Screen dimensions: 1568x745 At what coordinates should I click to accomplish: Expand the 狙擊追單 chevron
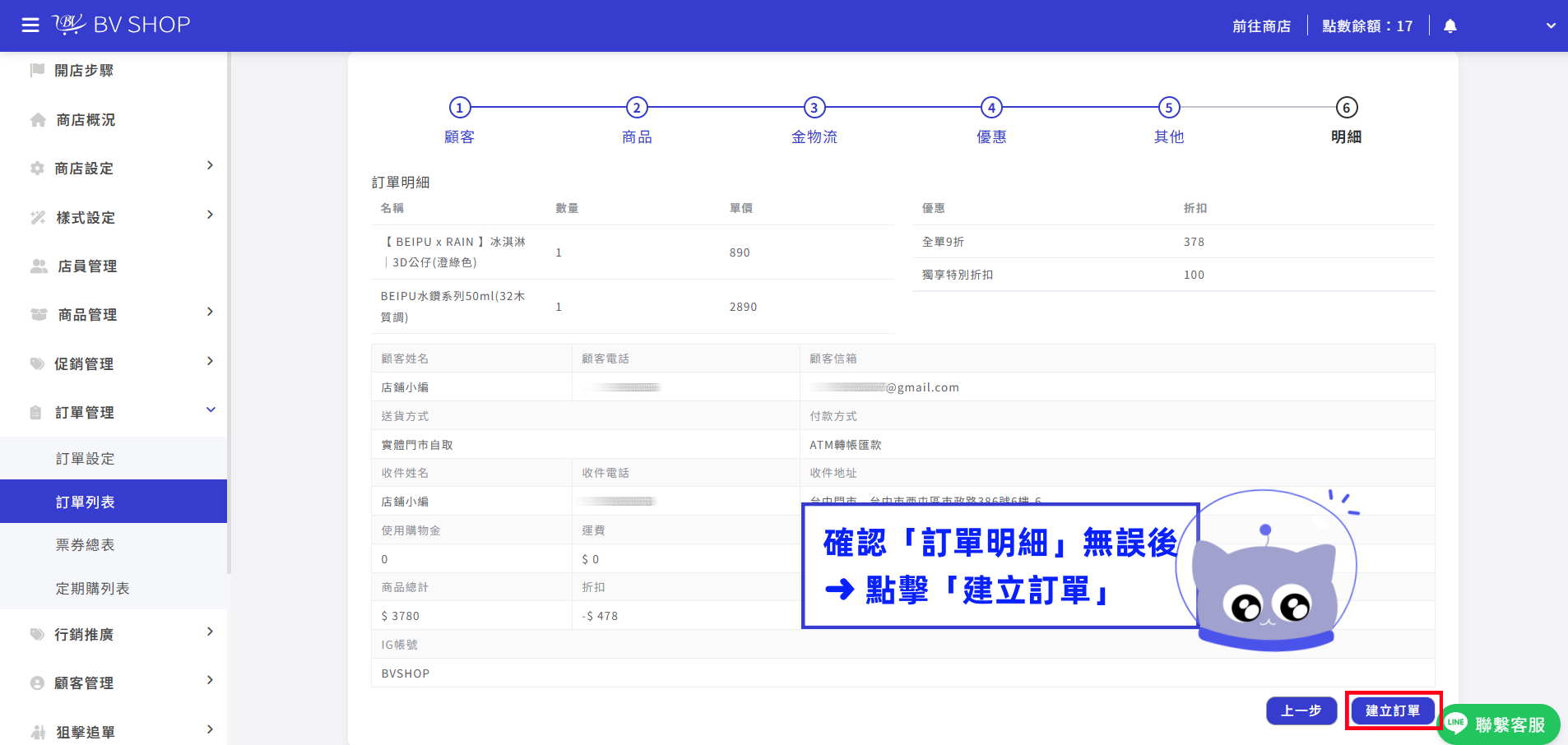[x=211, y=729]
